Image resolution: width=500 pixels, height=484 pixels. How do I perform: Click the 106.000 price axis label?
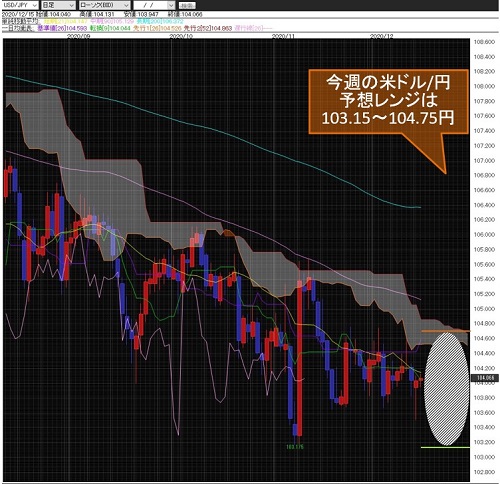click(484, 235)
